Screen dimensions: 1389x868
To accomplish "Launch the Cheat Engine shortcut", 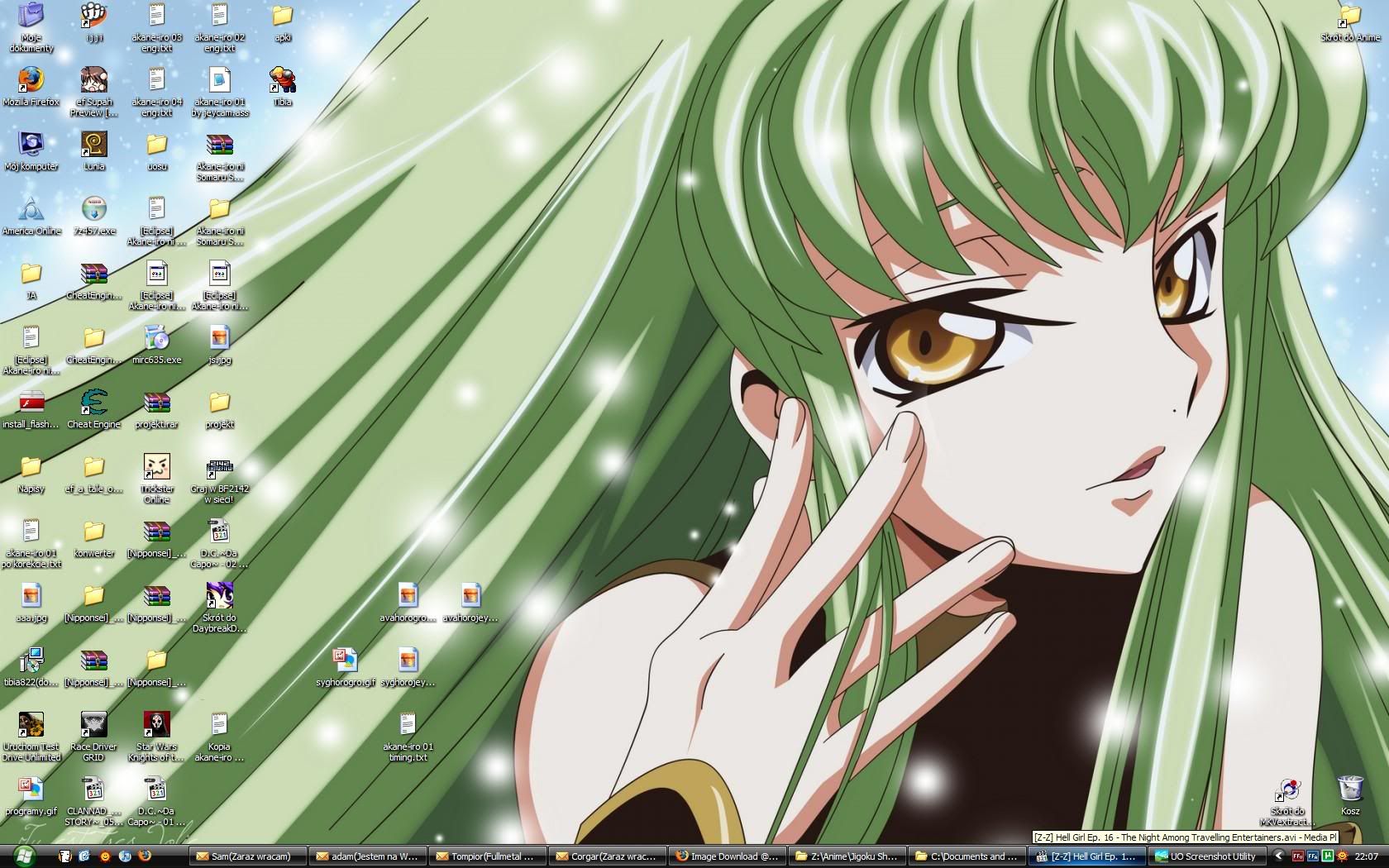I will [x=93, y=409].
